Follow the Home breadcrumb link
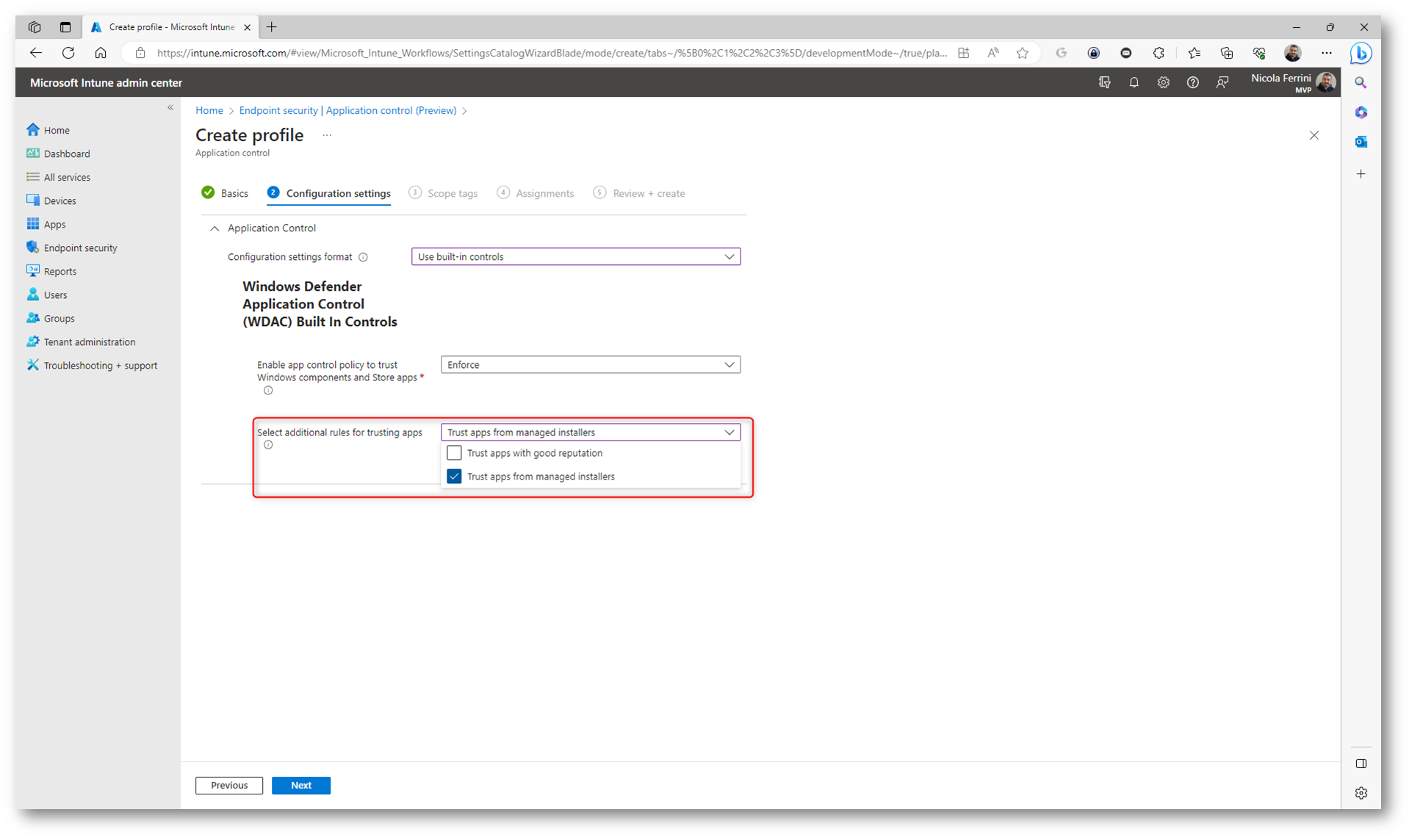Screen dimensions: 1412x840 pyautogui.click(x=209, y=110)
